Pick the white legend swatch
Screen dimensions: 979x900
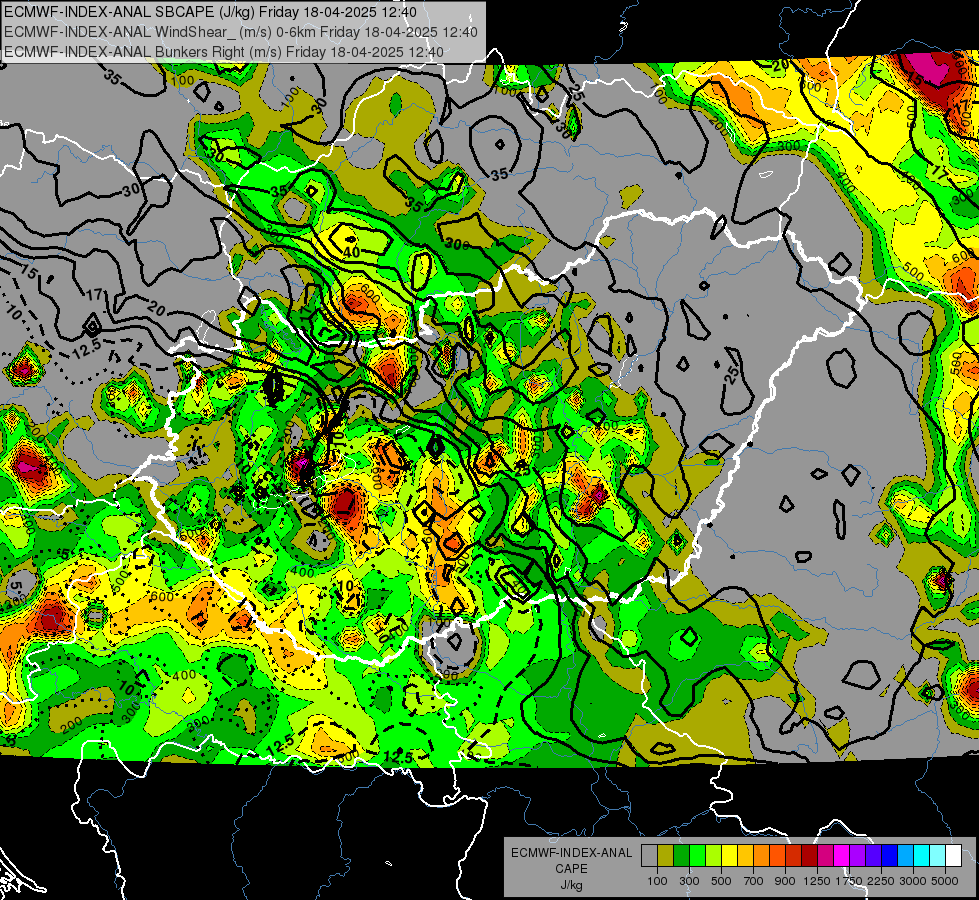953,856
